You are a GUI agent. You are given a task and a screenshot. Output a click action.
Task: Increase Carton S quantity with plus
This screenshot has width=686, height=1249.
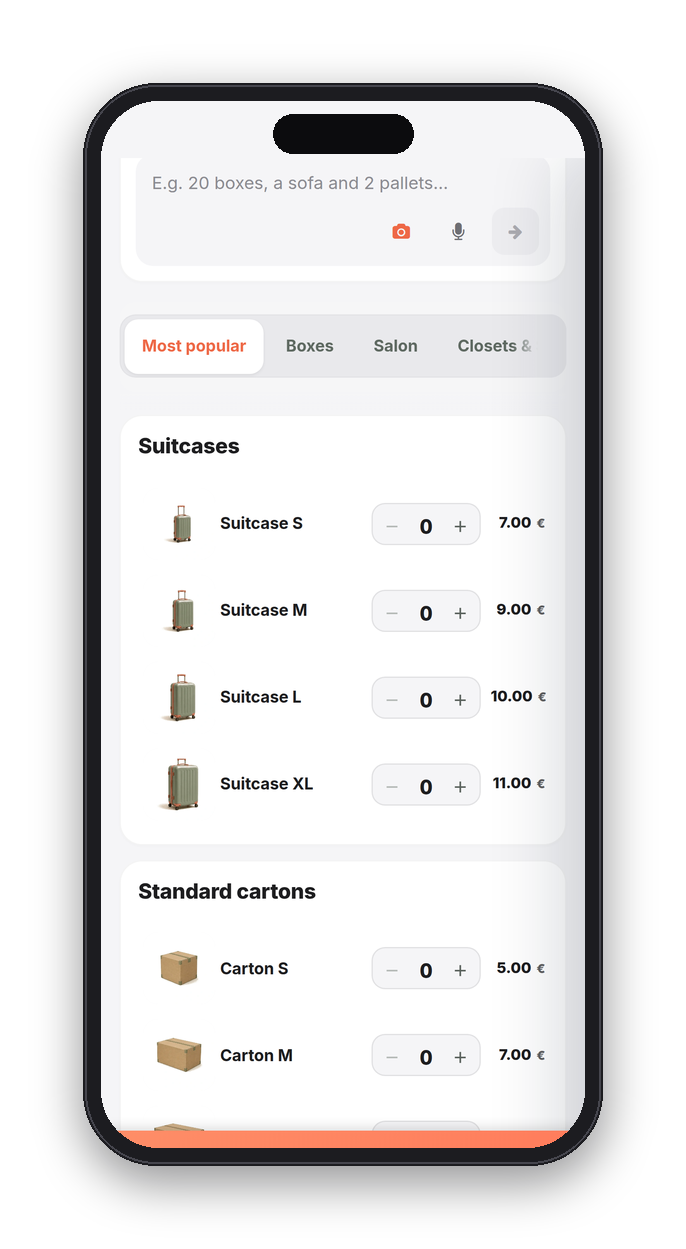460,971
